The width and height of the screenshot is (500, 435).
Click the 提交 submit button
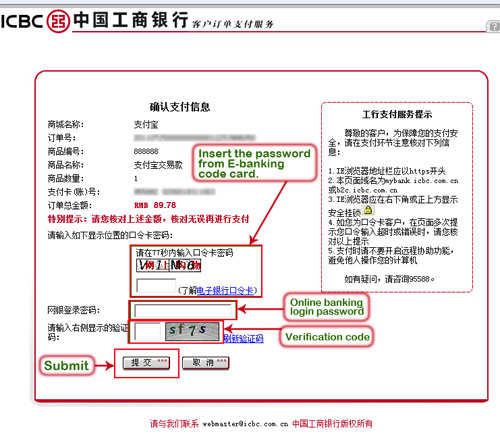click(x=146, y=363)
